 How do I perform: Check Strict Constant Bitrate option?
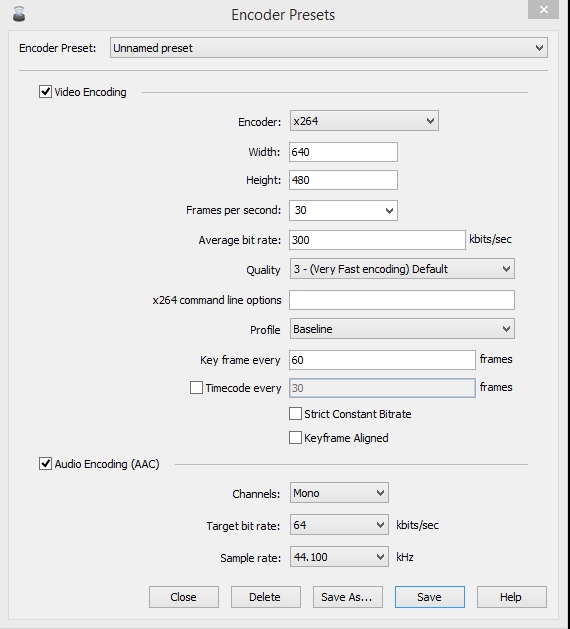point(295,414)
